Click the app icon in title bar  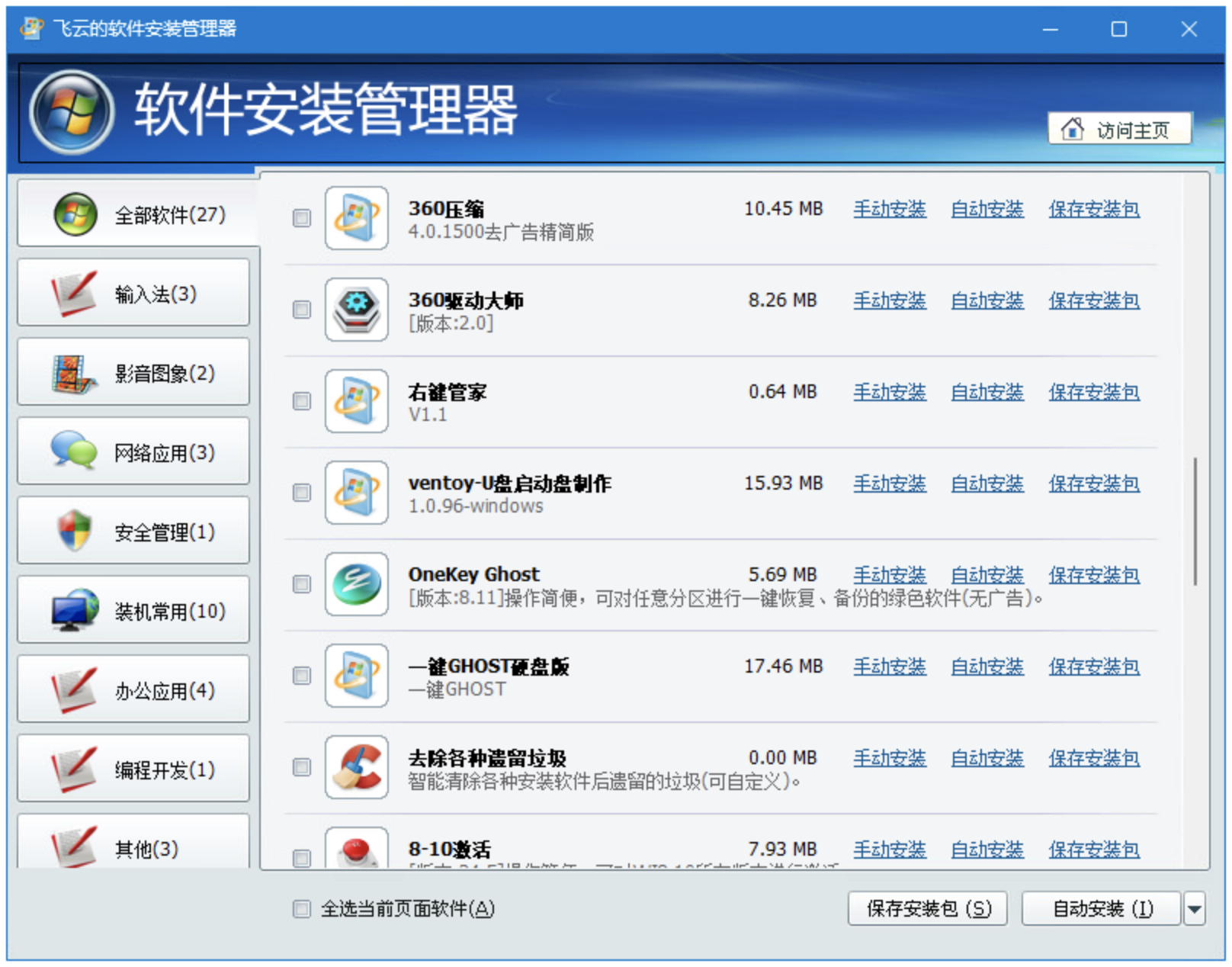click(x=32, y=29)
